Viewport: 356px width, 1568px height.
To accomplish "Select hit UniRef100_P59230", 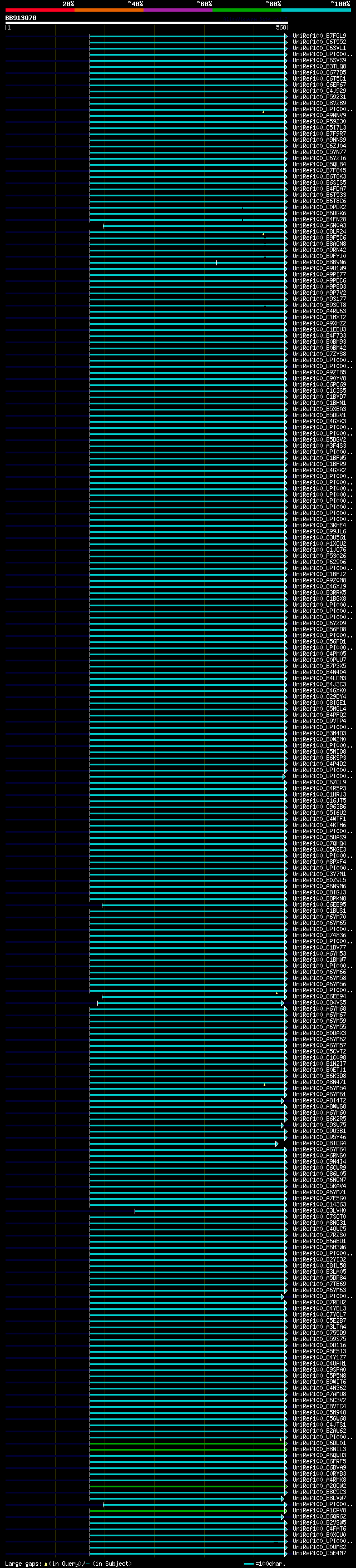I will (319, 121).
